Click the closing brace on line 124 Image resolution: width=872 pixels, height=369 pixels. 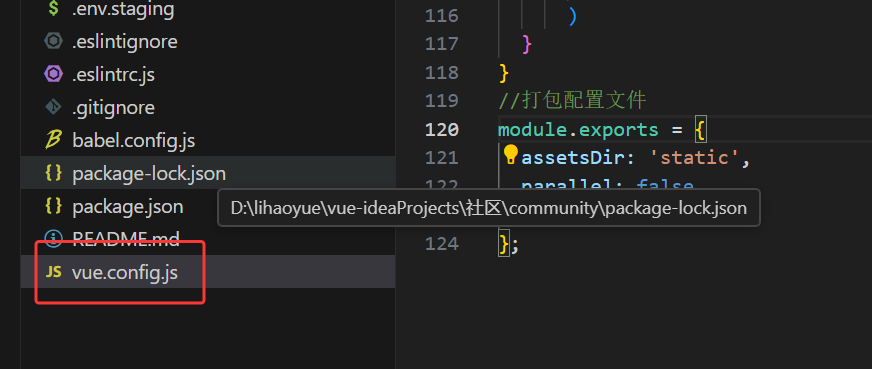click(504, 243)
